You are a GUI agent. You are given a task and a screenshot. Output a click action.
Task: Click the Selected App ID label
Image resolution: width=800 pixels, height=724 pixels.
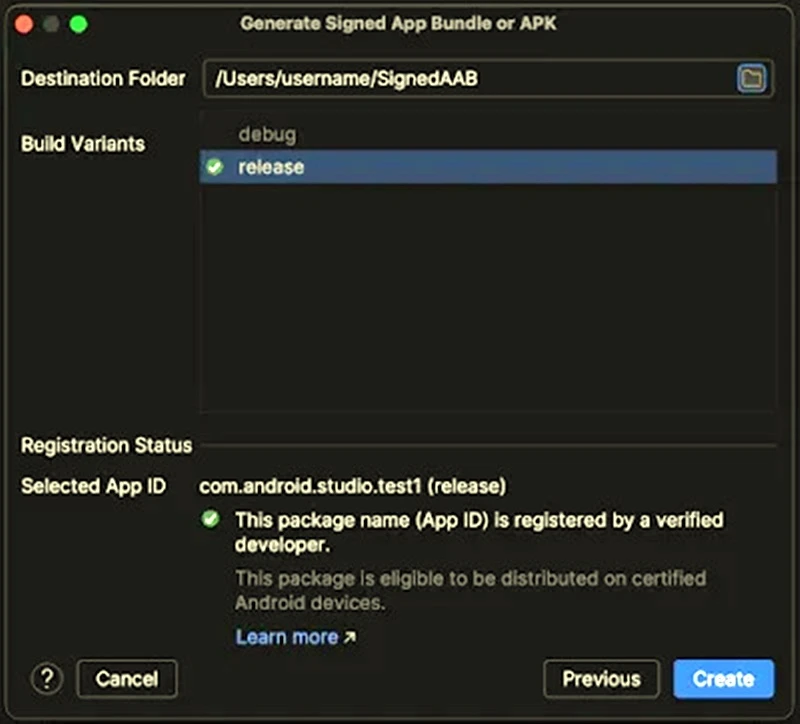(93, 486)
